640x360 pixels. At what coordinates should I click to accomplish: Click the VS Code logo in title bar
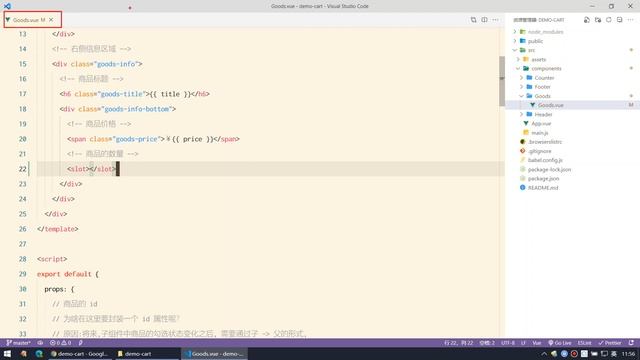7,6
